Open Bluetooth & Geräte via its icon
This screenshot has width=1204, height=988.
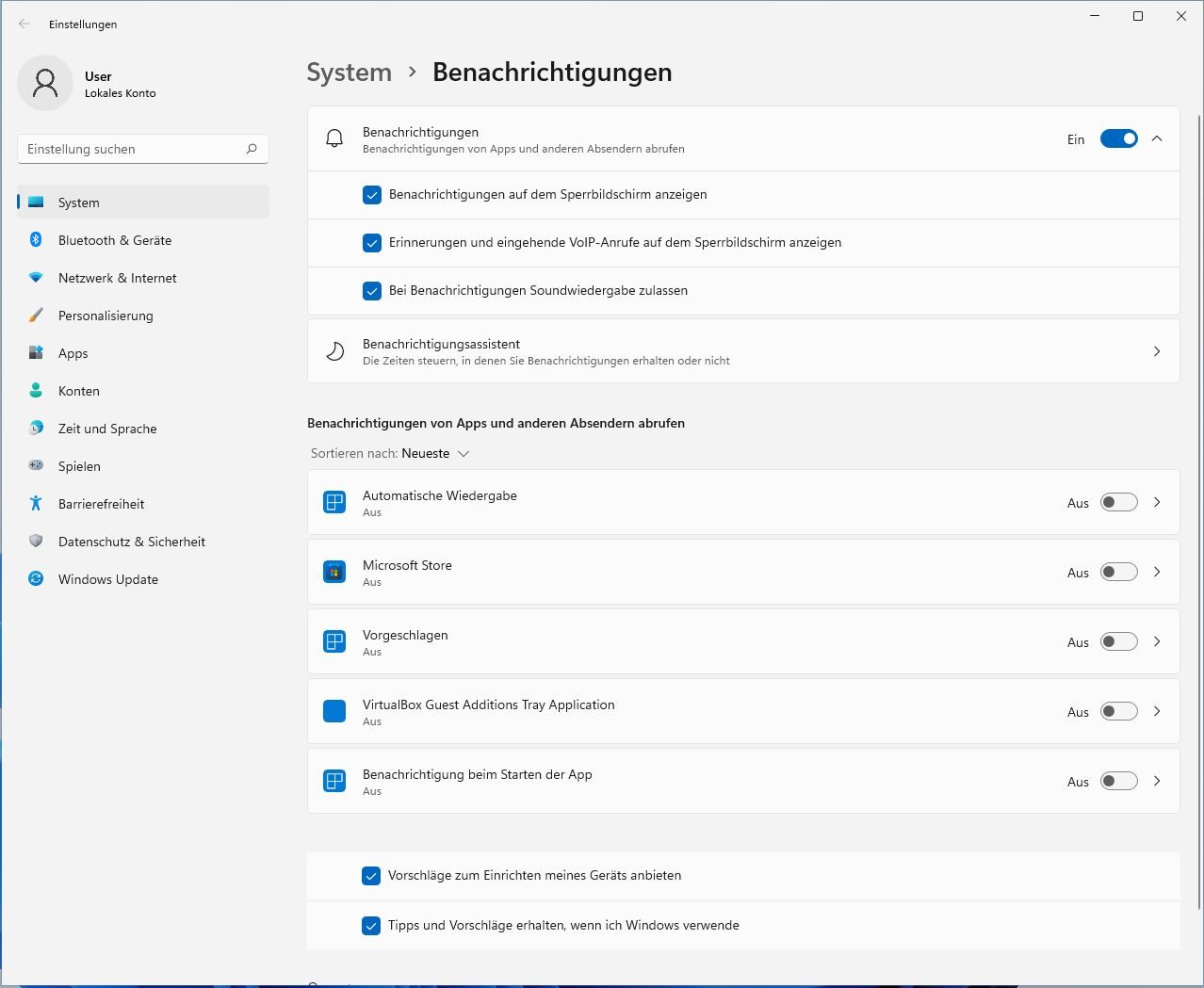click(x=36, y=240)
